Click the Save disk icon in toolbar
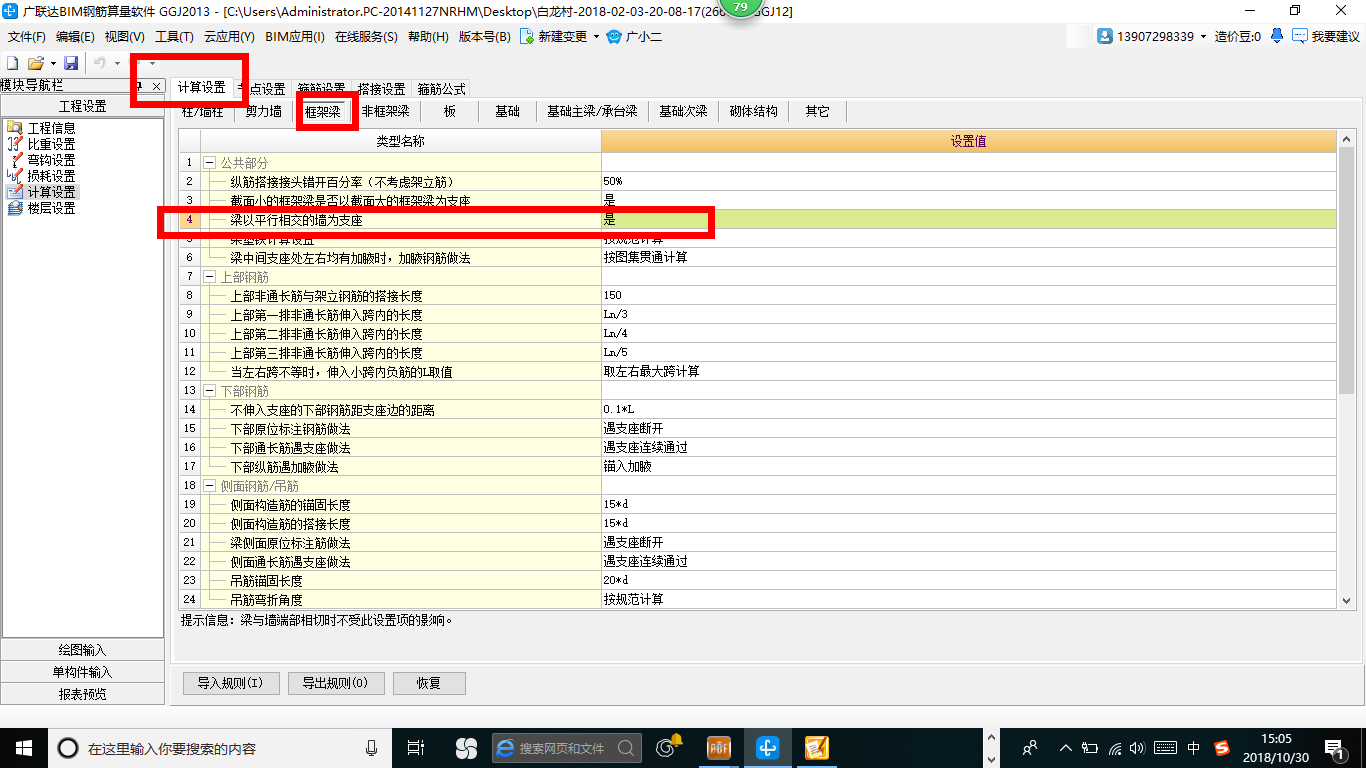The image size is (1366, 768). (71, 63)
